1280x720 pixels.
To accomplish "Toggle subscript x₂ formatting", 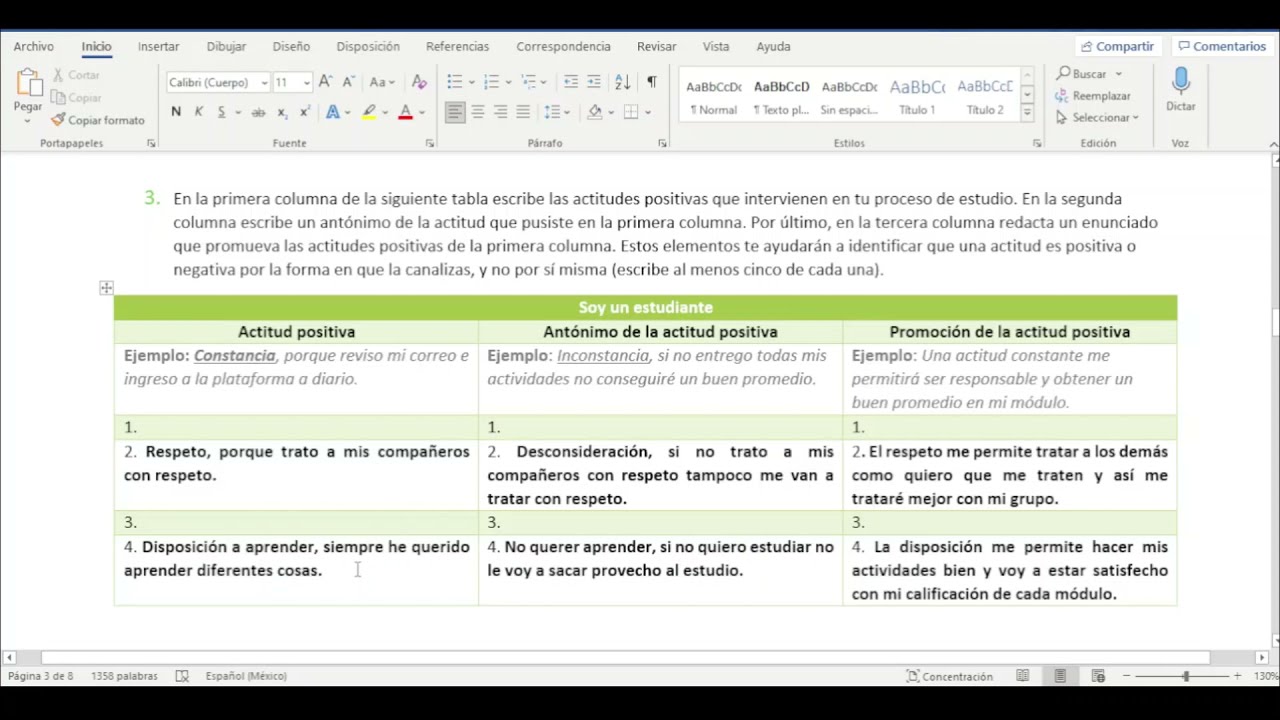I will 282,112.
